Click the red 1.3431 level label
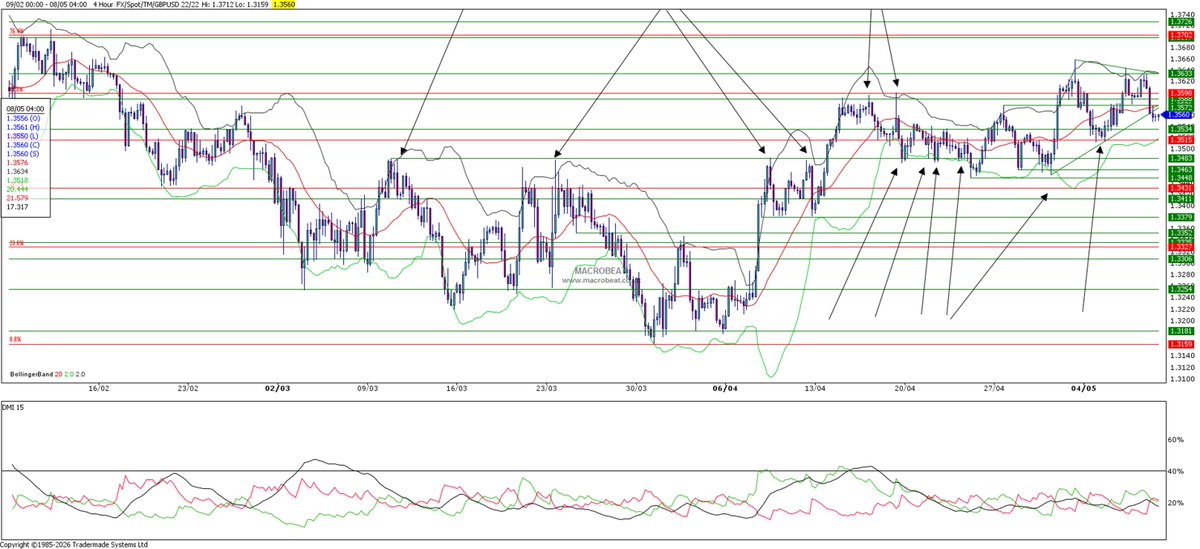Image resolution: width=1200 pixels, height=549 pixels. point(1181,188)
